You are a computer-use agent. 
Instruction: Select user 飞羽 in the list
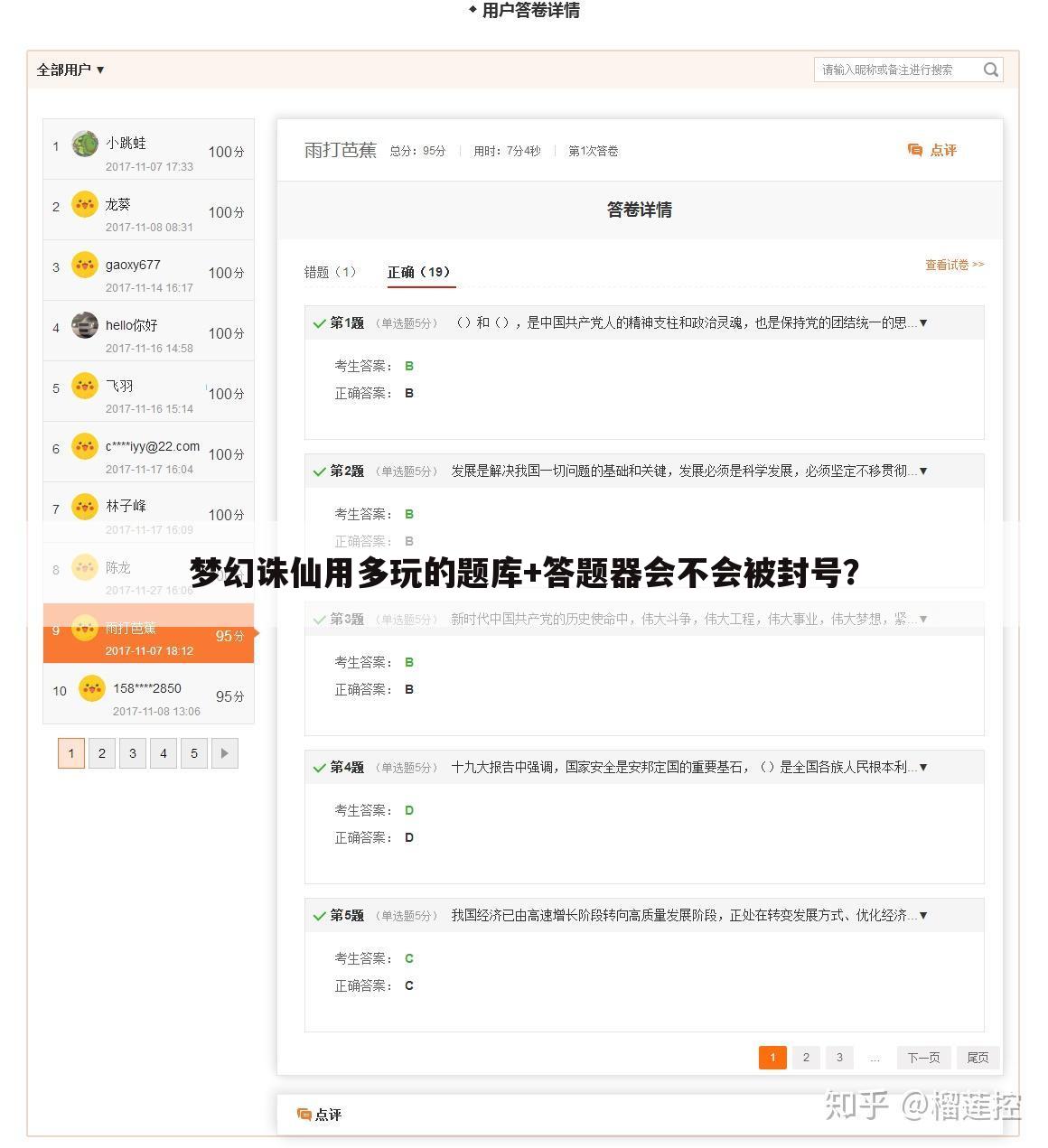pyautogui.click(x=148, y=391)
